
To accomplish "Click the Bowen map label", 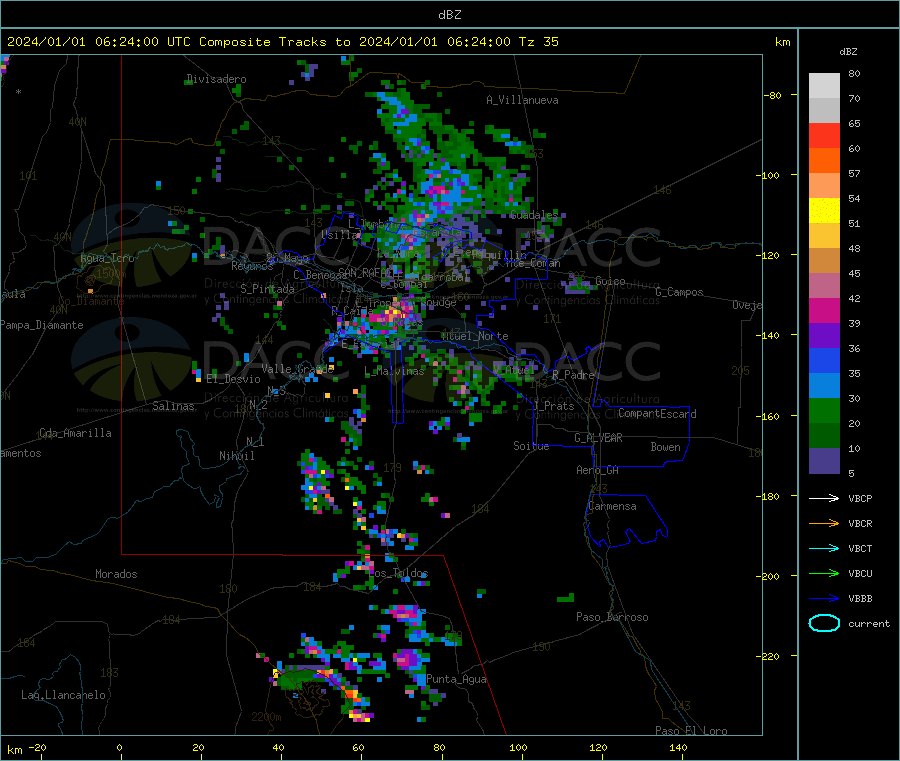I will point(665,447).
